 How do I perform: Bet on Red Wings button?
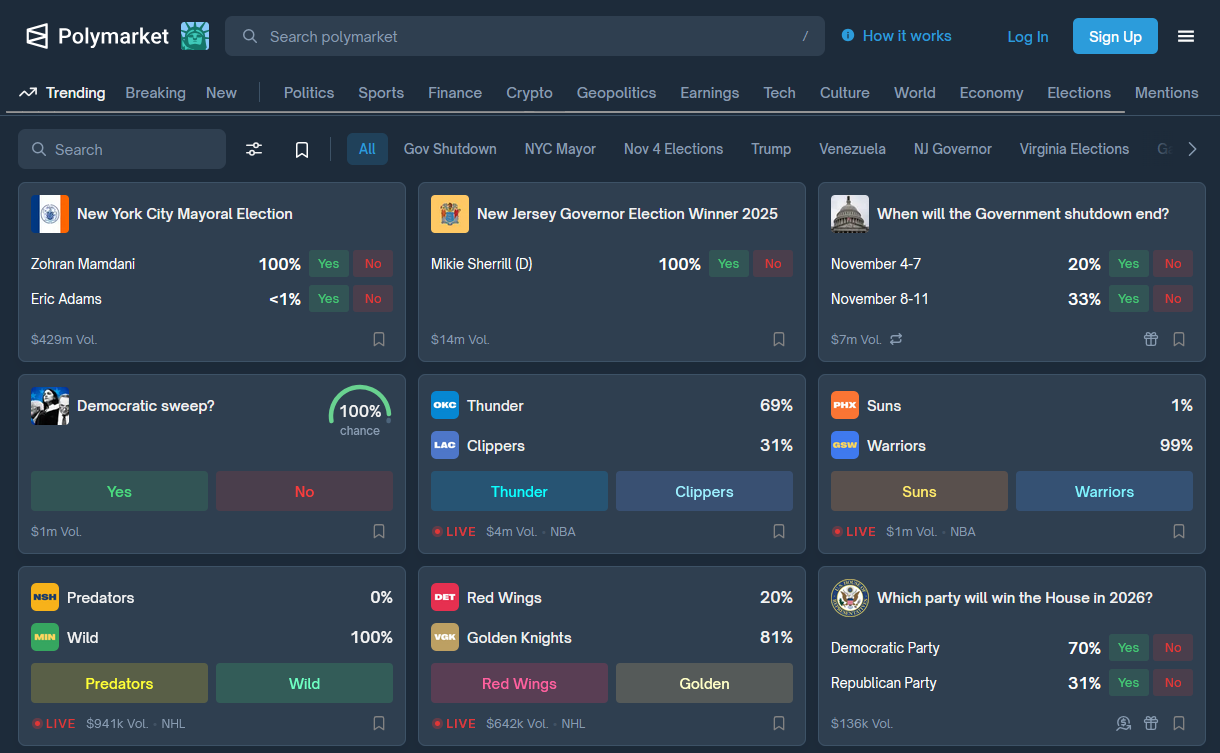519,683
